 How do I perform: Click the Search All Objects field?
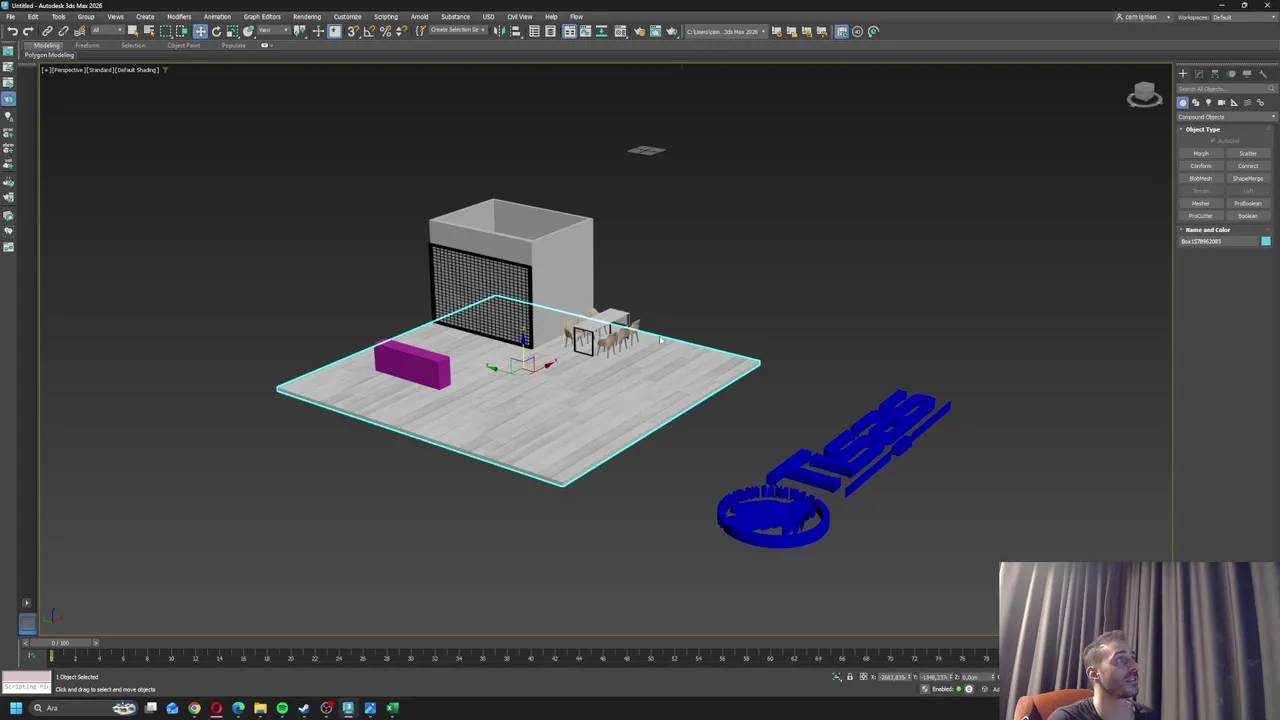1226,89
